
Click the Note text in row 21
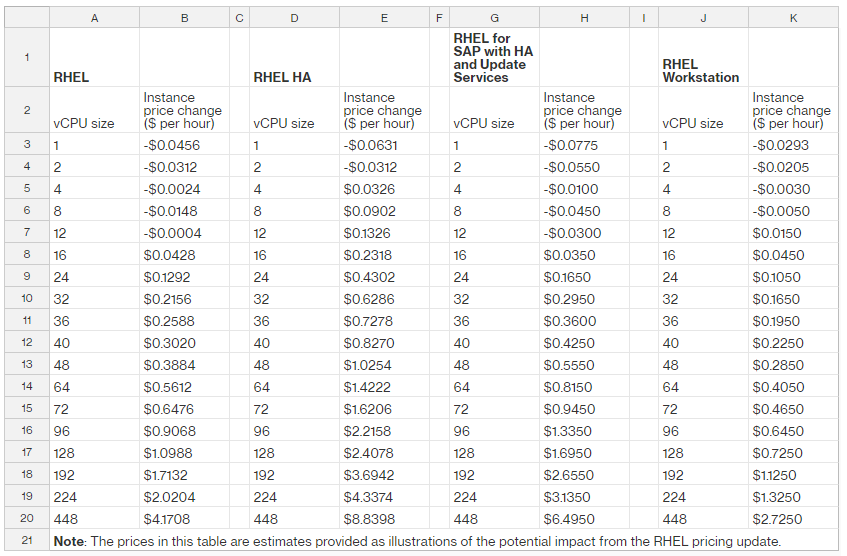[417, 541]
